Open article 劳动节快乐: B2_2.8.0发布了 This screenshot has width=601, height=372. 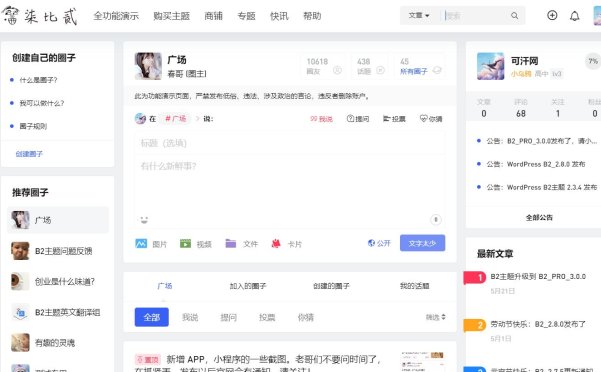point(538,324)
